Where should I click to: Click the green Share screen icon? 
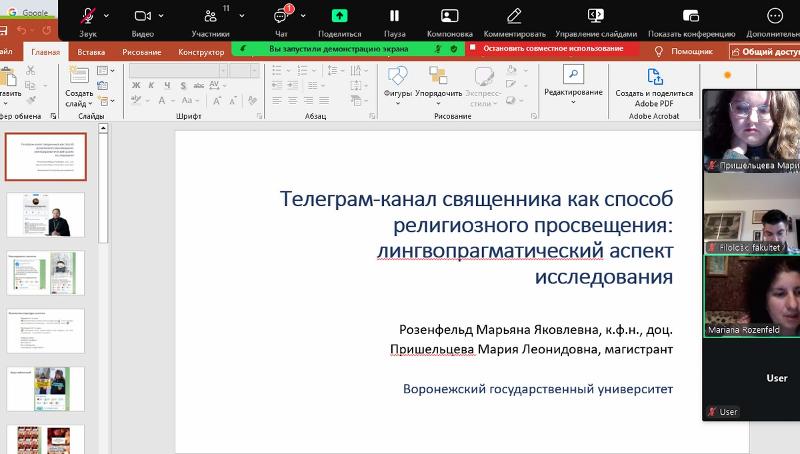point(340,16)
